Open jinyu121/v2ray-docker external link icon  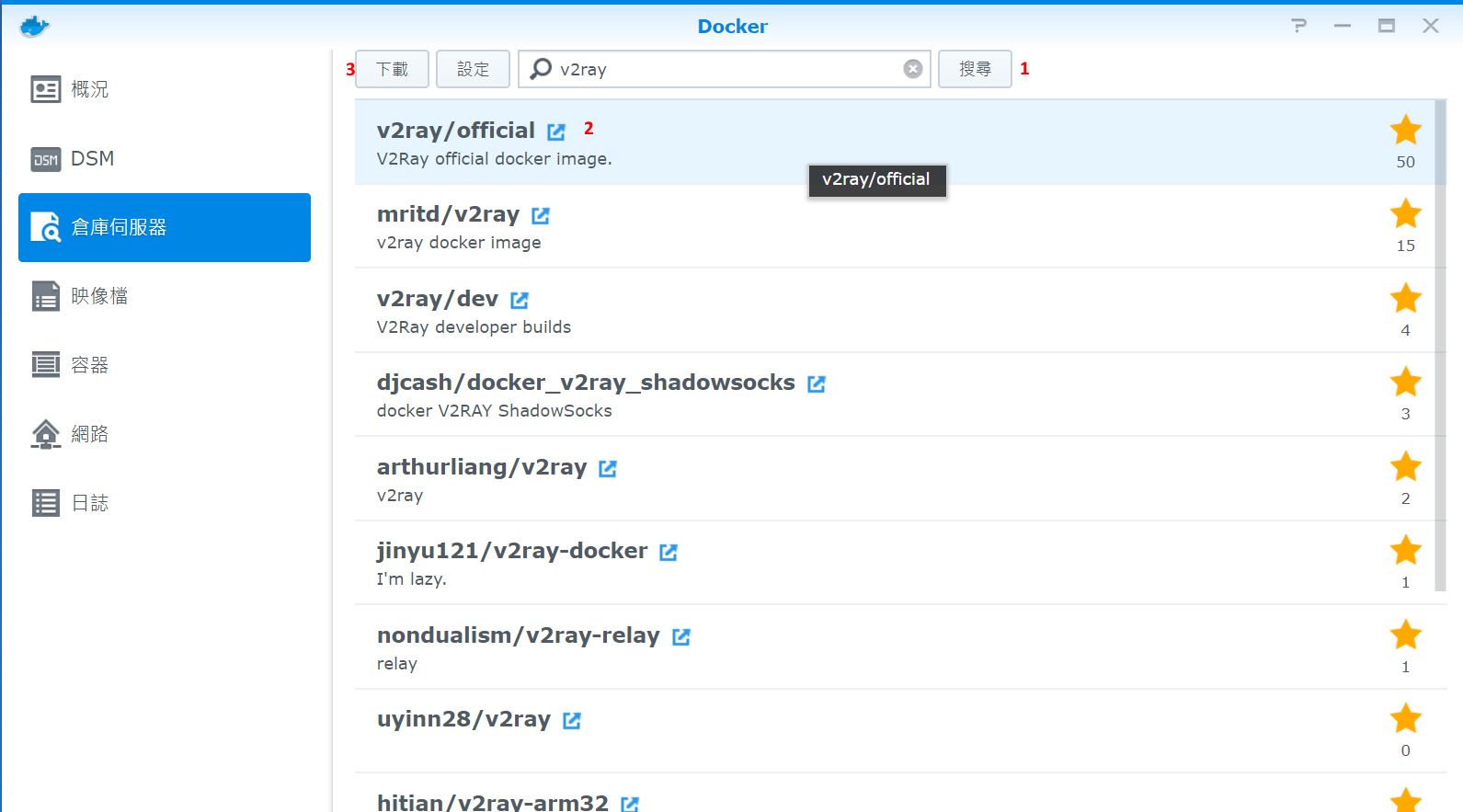pyautogui.click(x=669, y=552)
